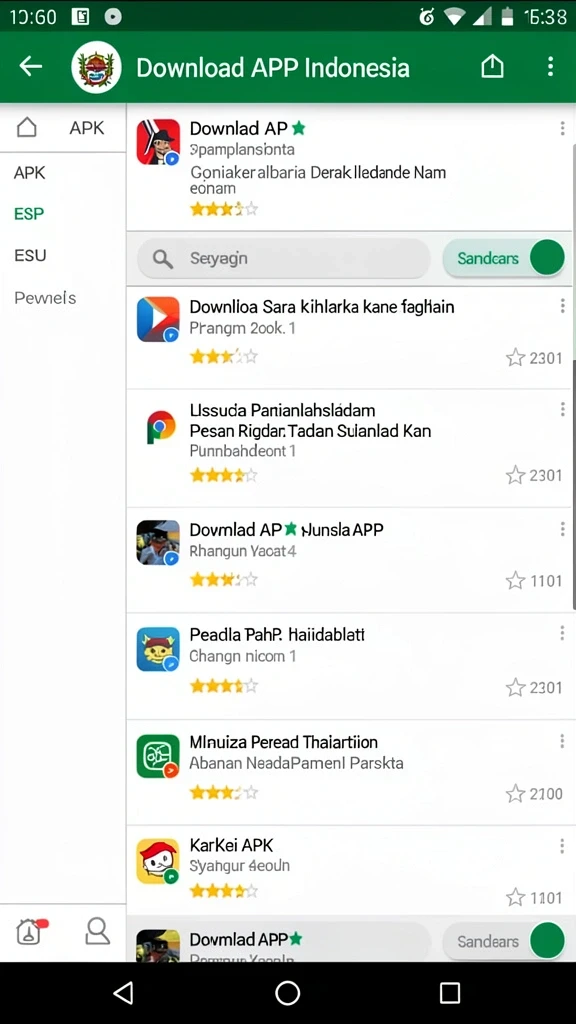576x1024 pixels.
Task: Tap the home icon in sidebar
Action: coord(26,127)
